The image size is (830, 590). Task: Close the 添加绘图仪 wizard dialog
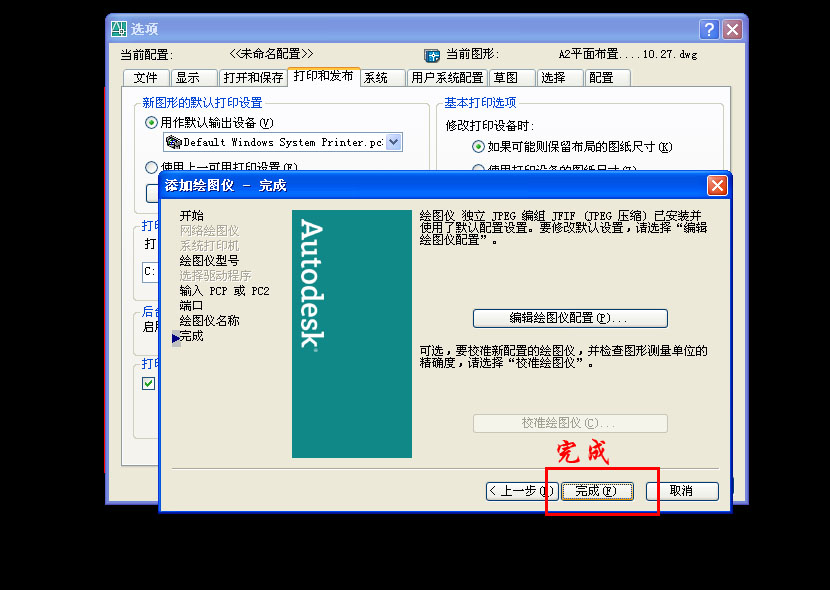tap(717, 185)
